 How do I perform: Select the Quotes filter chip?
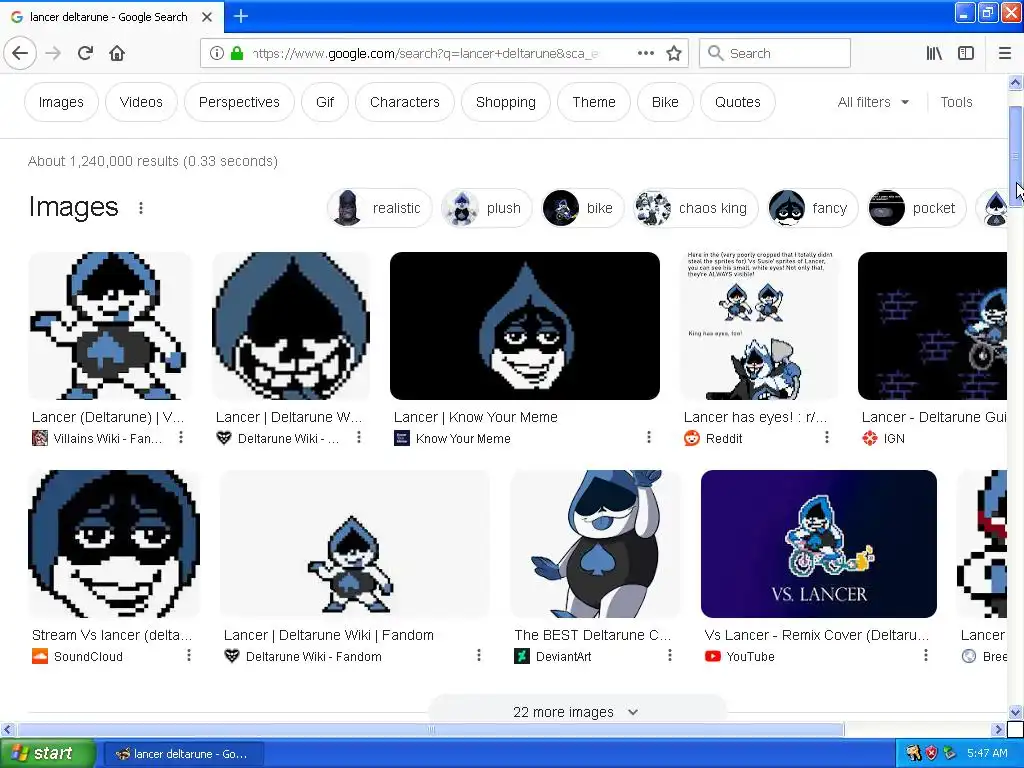pyautogui.click(x=737, y=102)
